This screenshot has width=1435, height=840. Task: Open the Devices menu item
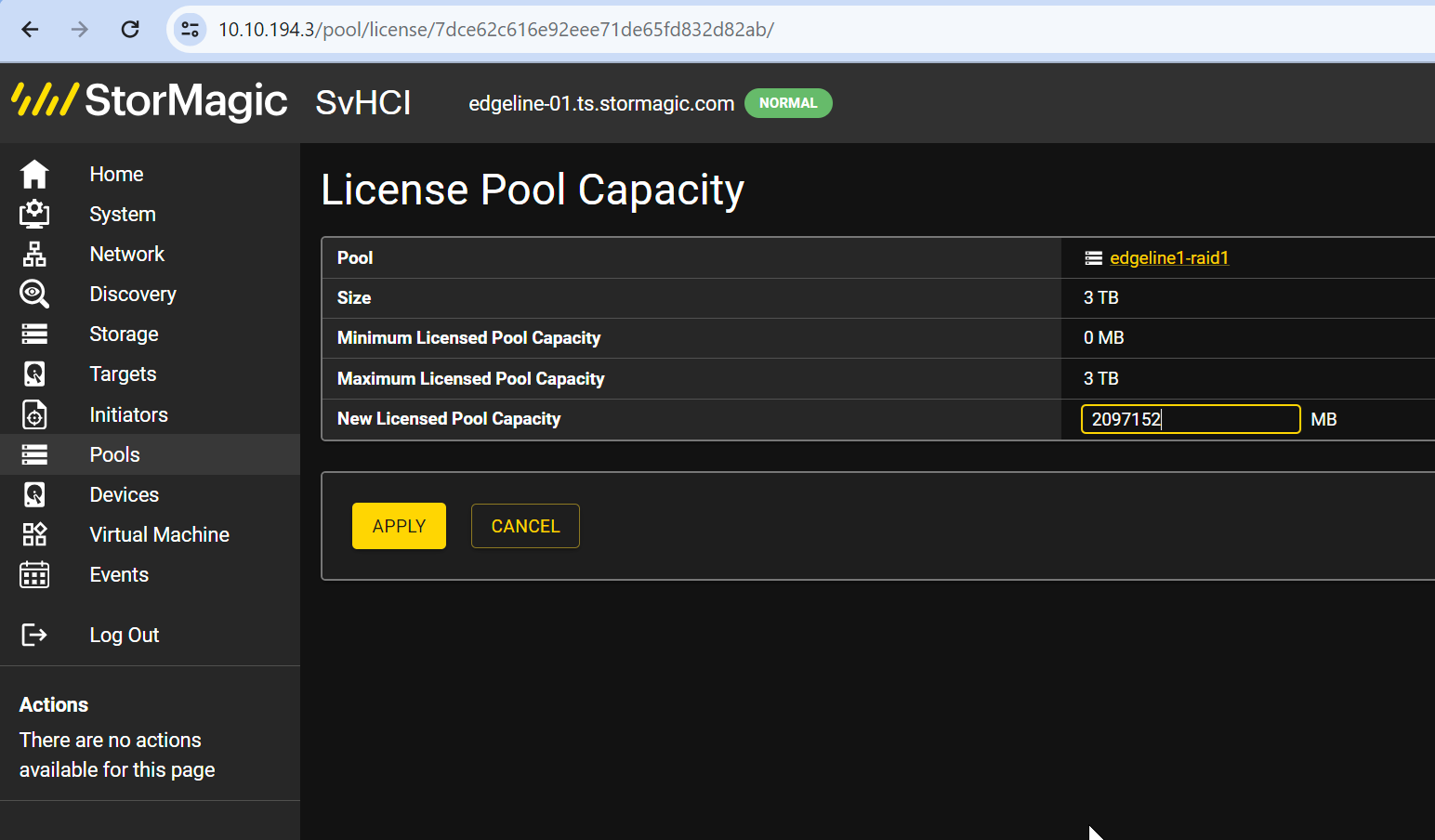[x=124, y=494]
